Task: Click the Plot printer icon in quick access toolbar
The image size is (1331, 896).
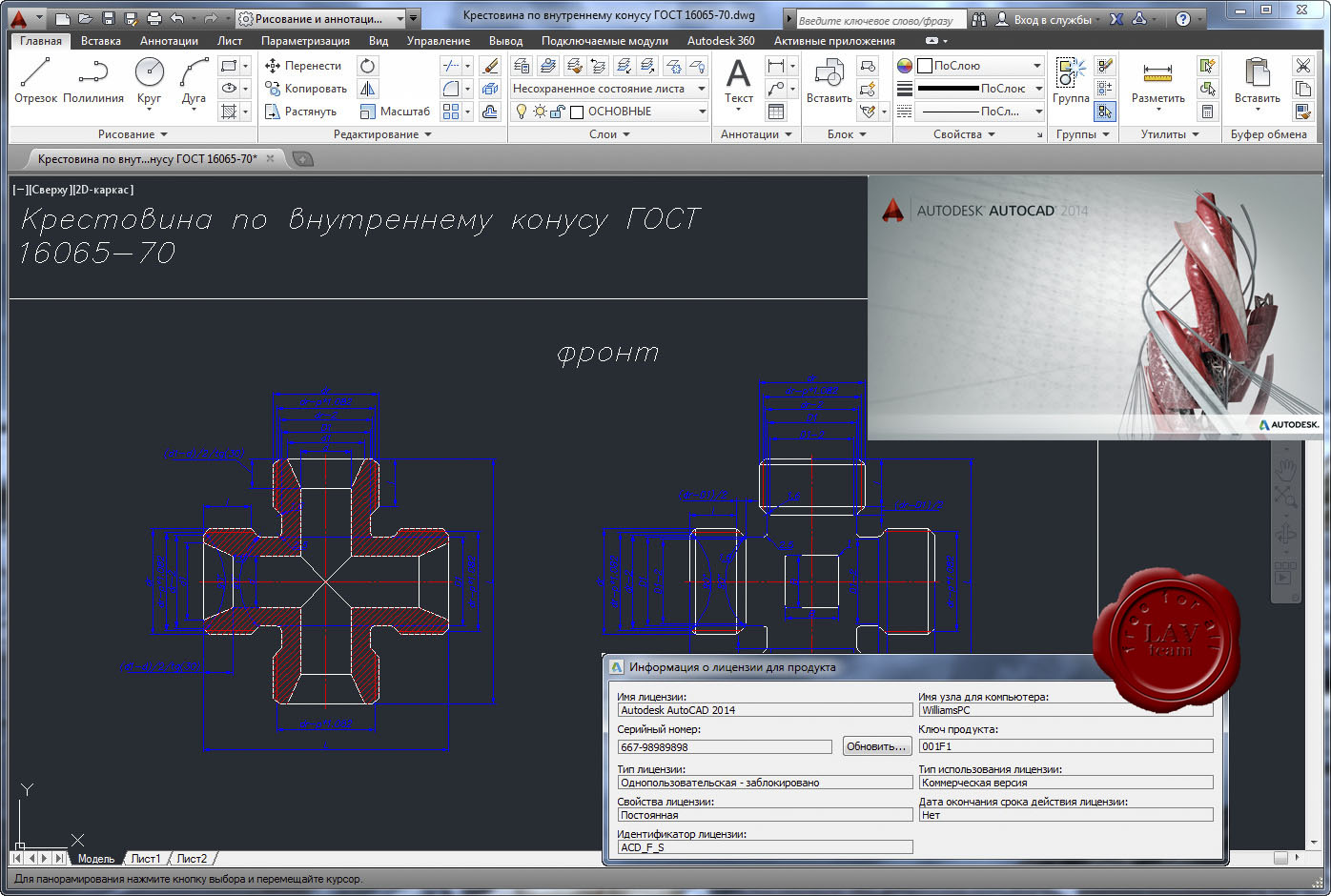Action: click(154, 18)
